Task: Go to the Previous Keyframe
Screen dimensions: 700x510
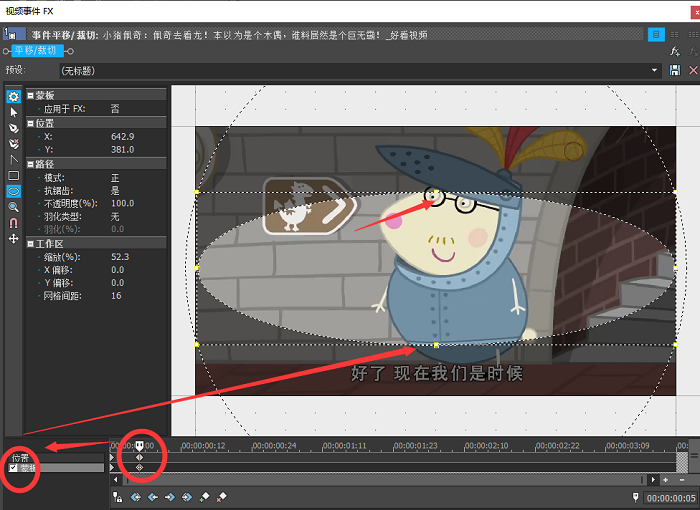Action: coord(153,497)
